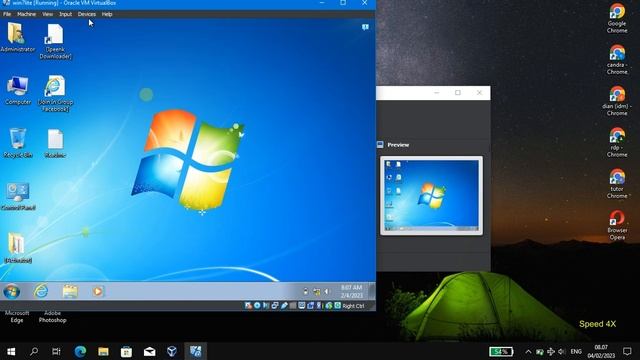Click the Windows 7 tray network icon
Viewport: 640px width, 360px height.
(316, 291)
